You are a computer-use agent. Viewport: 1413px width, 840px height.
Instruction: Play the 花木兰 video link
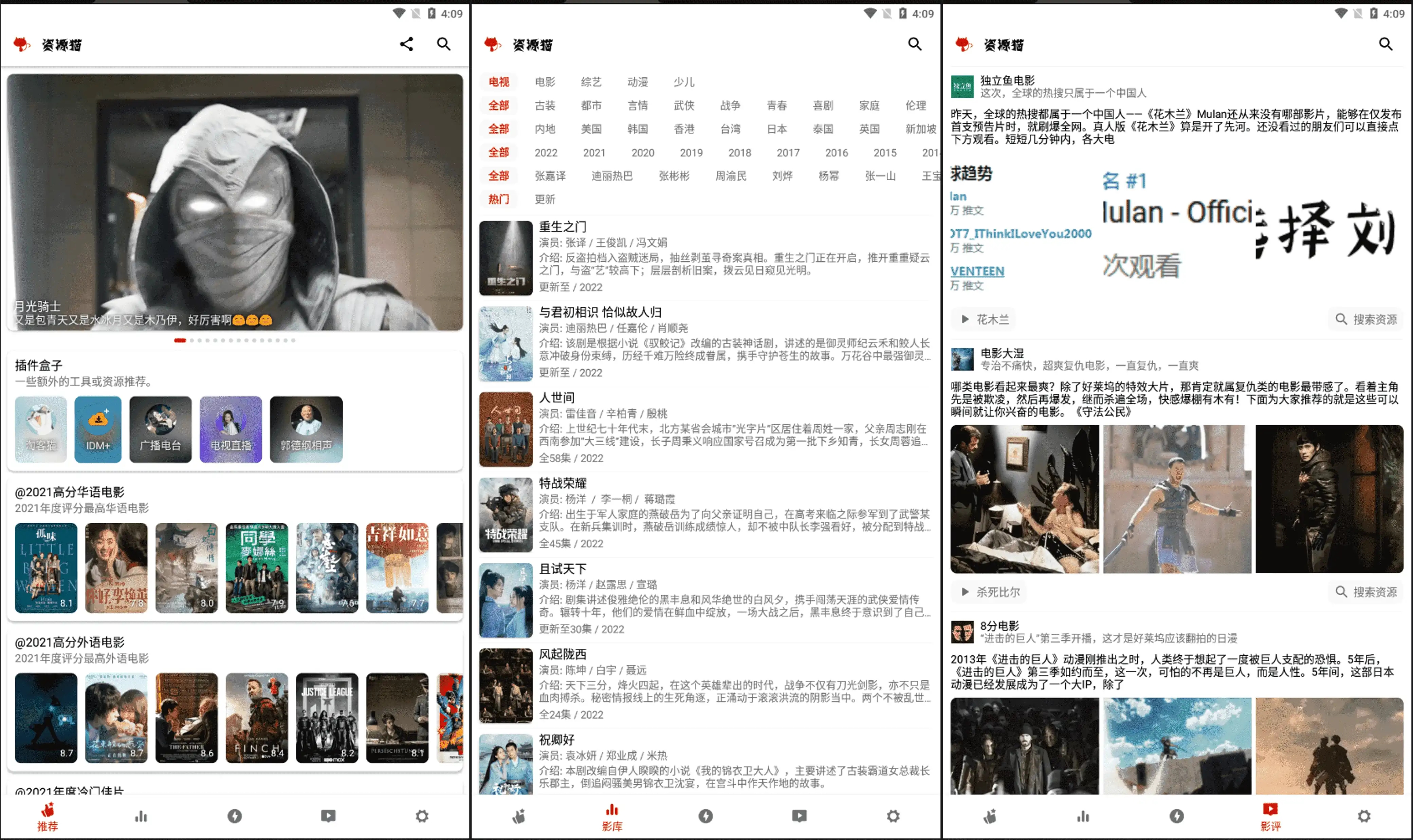coord(985,319)
